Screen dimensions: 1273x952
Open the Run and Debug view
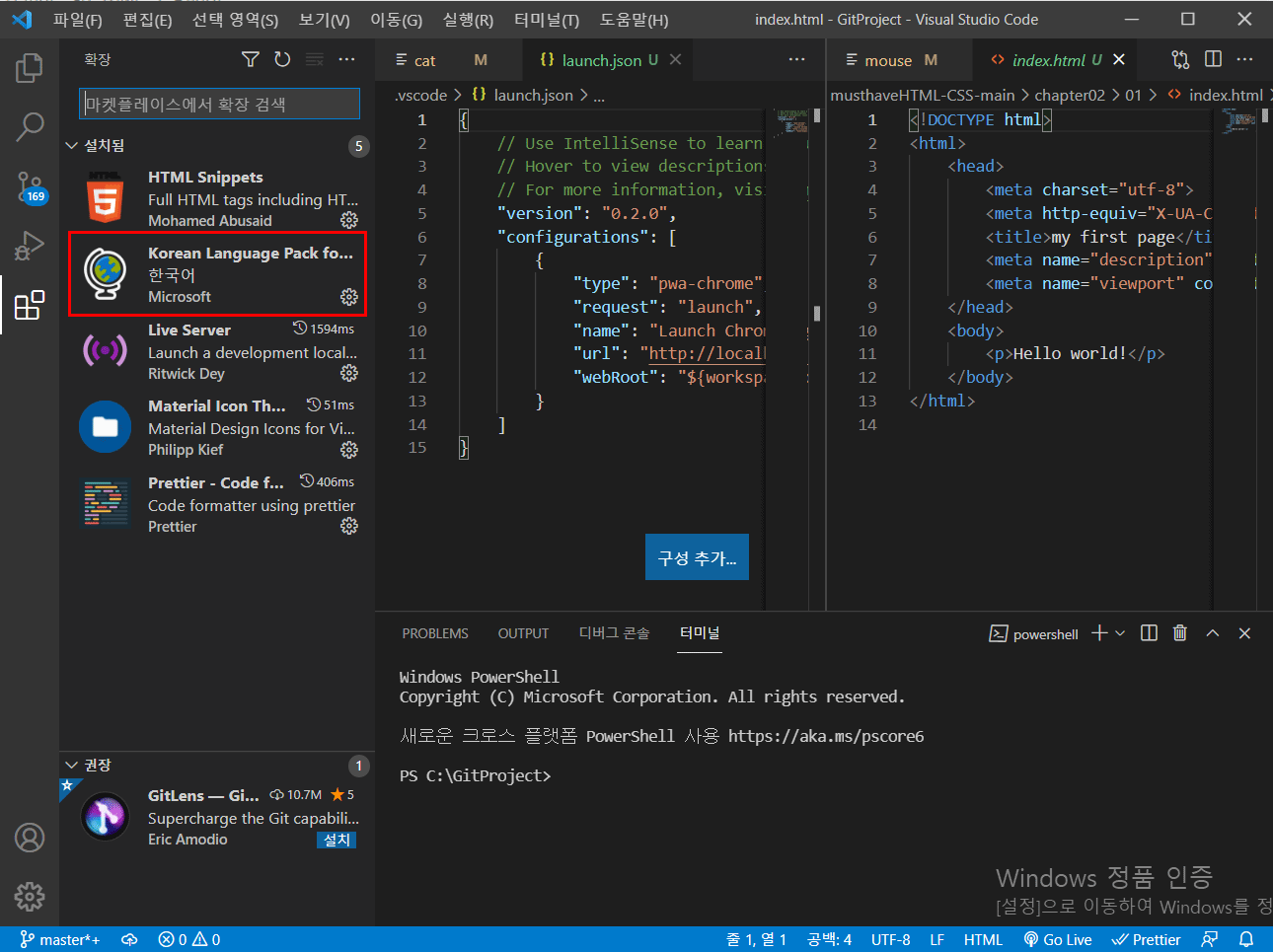coord(30,246)
